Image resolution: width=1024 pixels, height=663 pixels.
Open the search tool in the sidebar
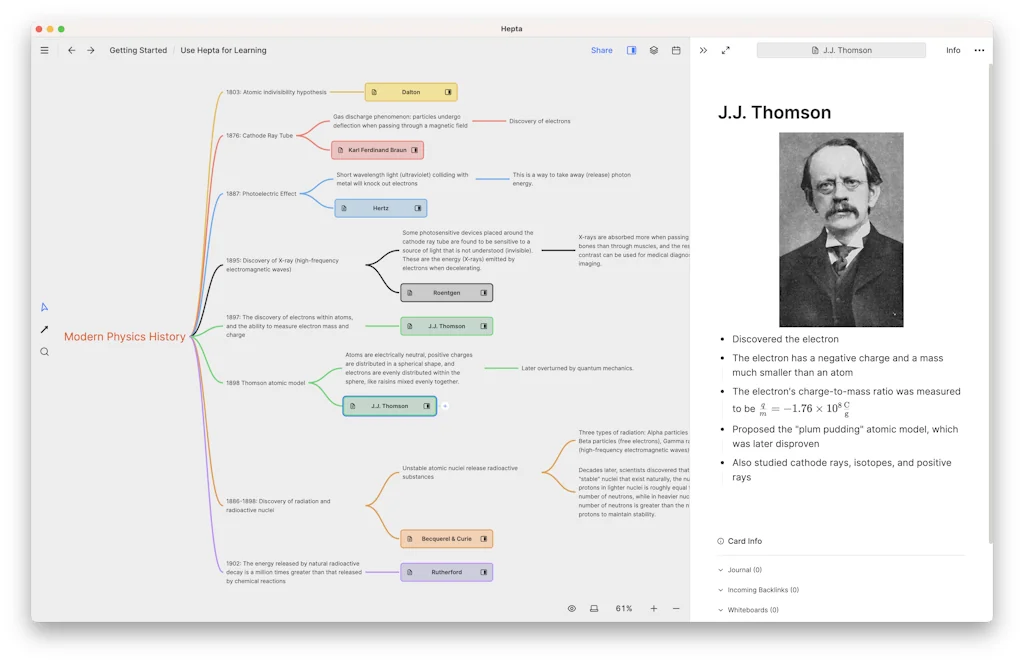[43, 351]
